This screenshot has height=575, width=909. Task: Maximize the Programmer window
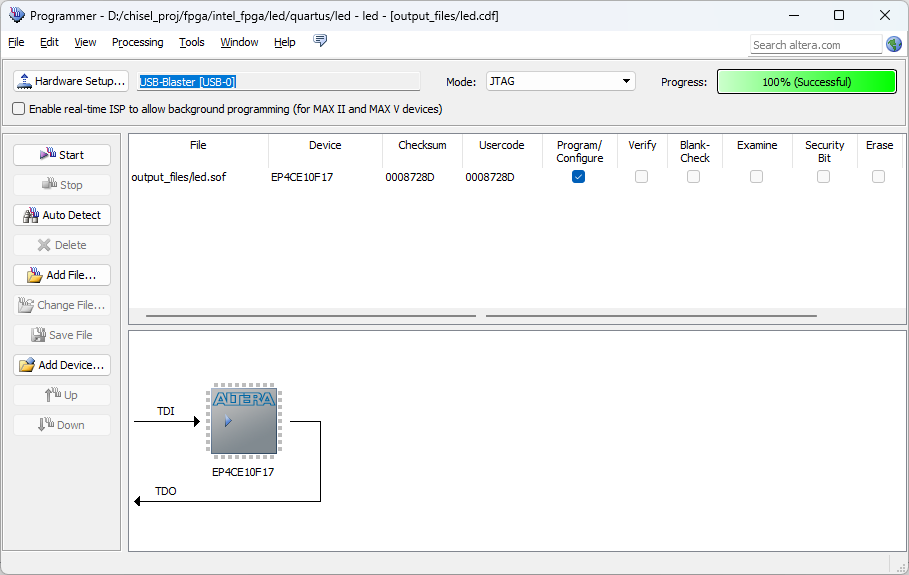click(x=839, y=15)
